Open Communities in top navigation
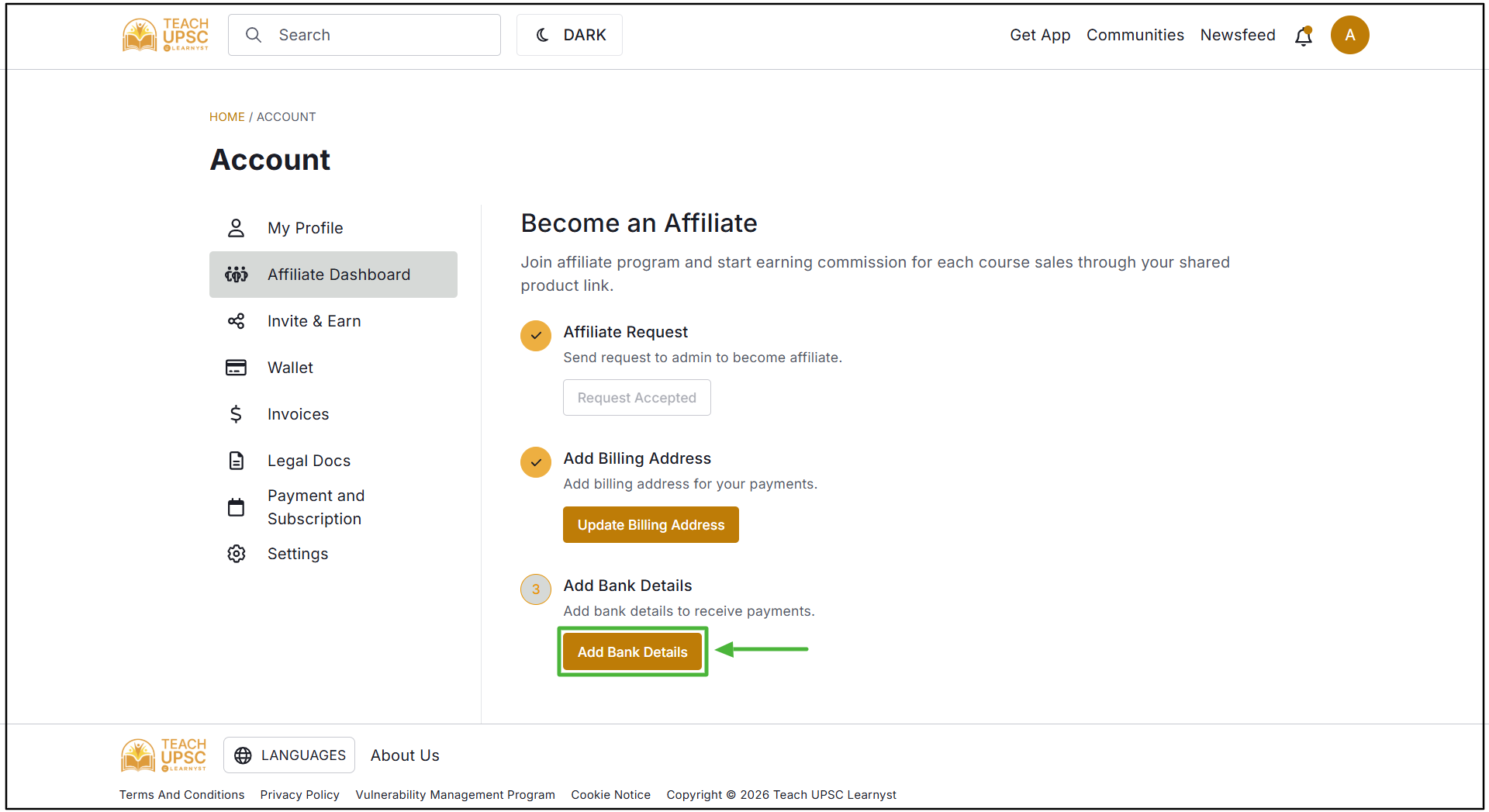This screenshot has width=1489, height=812. [1135, 35]
